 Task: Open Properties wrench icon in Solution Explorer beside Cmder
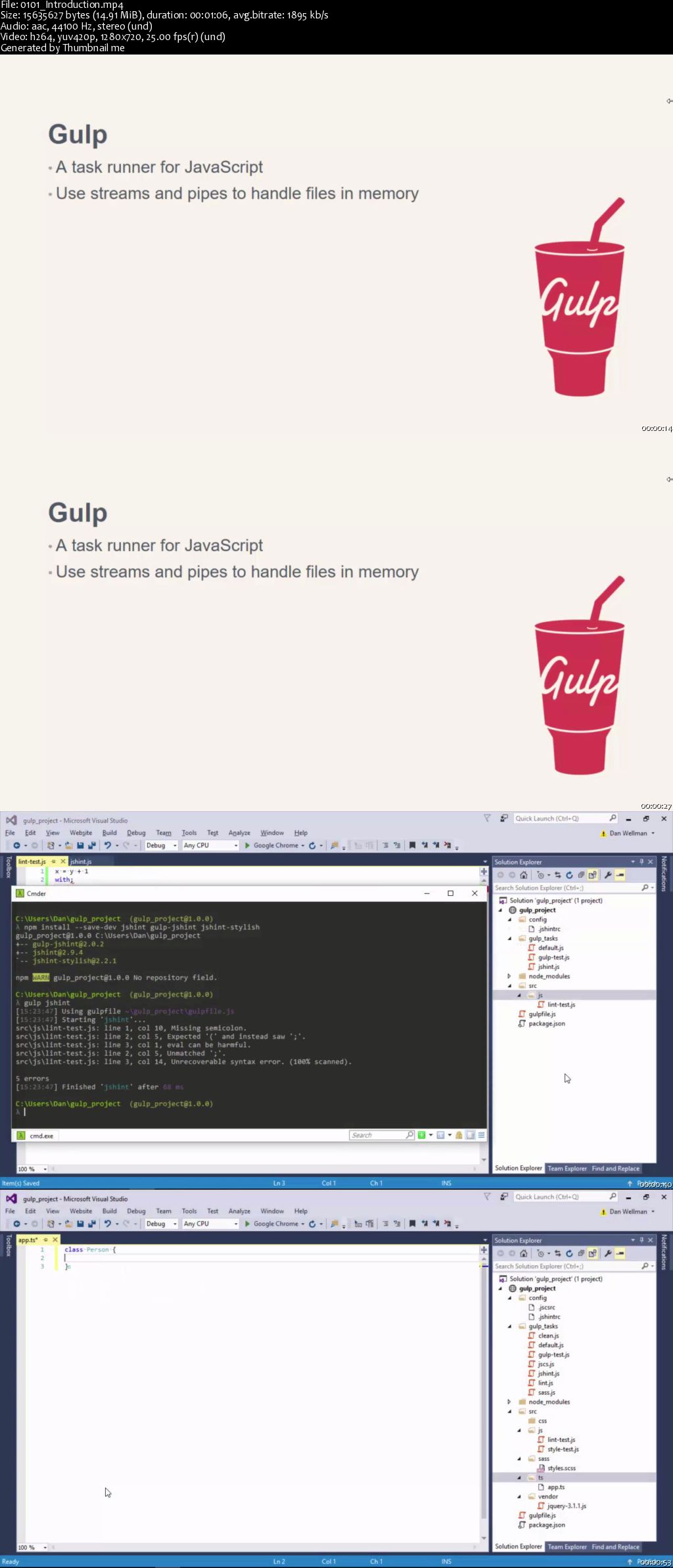pos(608,875)
